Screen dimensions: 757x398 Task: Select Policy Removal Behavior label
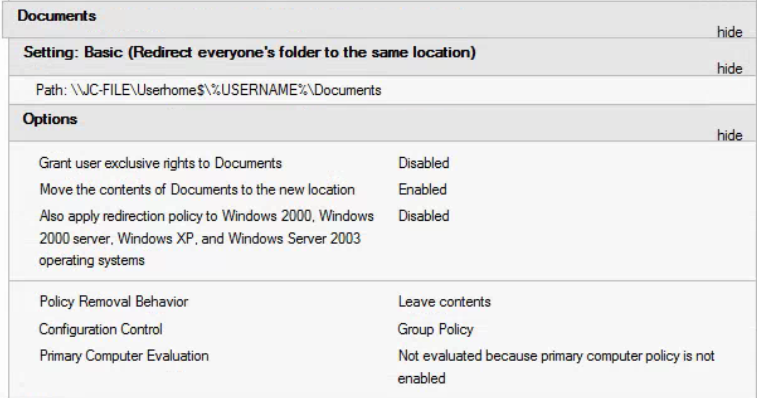coord(114,301)
